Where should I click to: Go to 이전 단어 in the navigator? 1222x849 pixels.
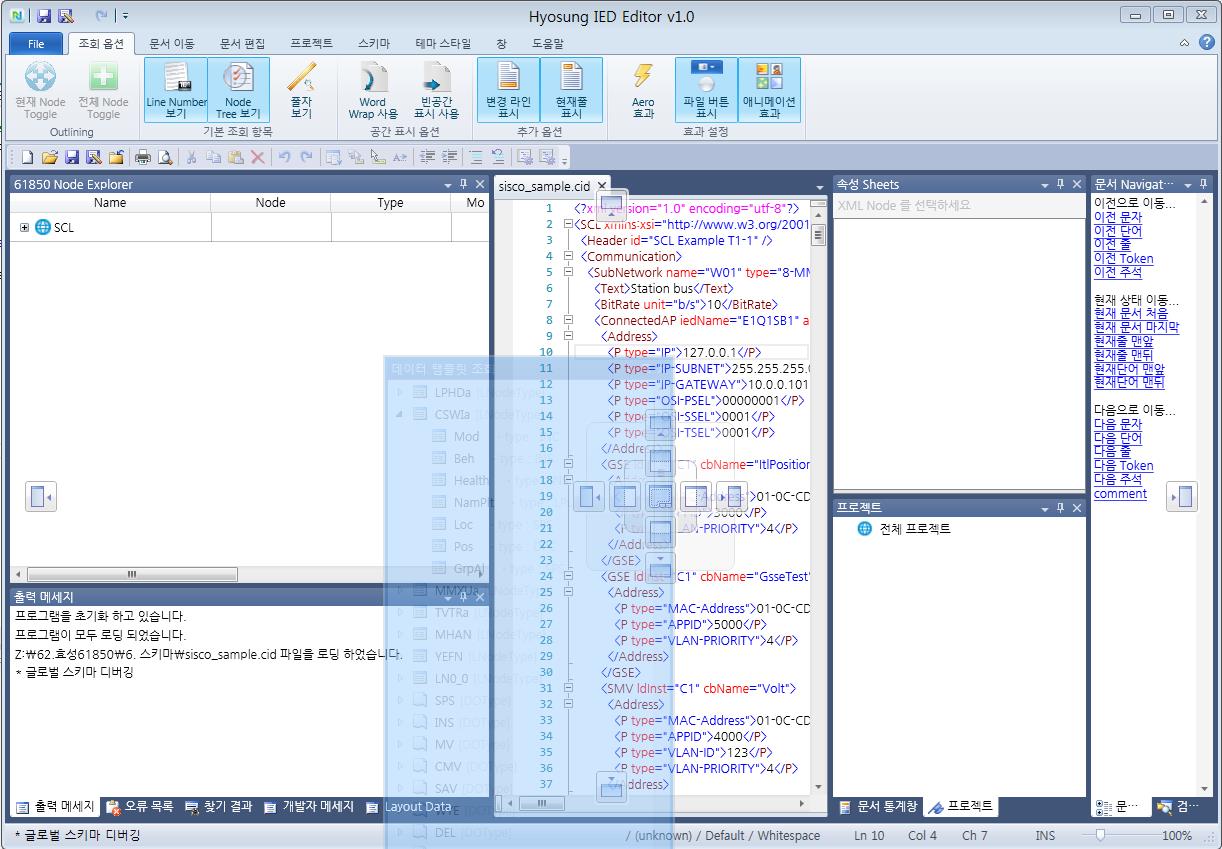click(x=1118, y=231)
